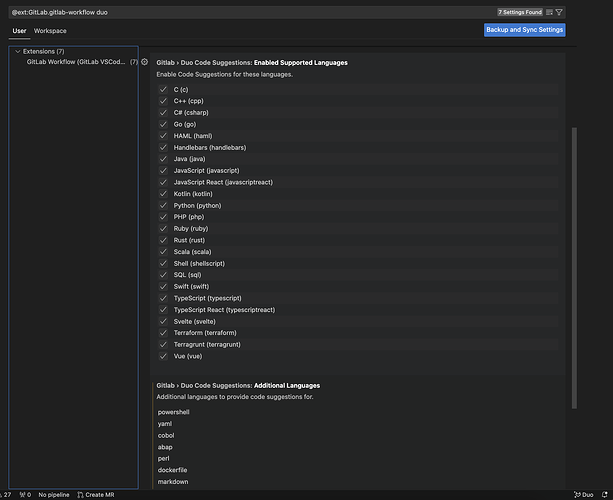Click the notification bell in the status bar
The height and width of the screenshot is (500, 613).
(603, 494)
